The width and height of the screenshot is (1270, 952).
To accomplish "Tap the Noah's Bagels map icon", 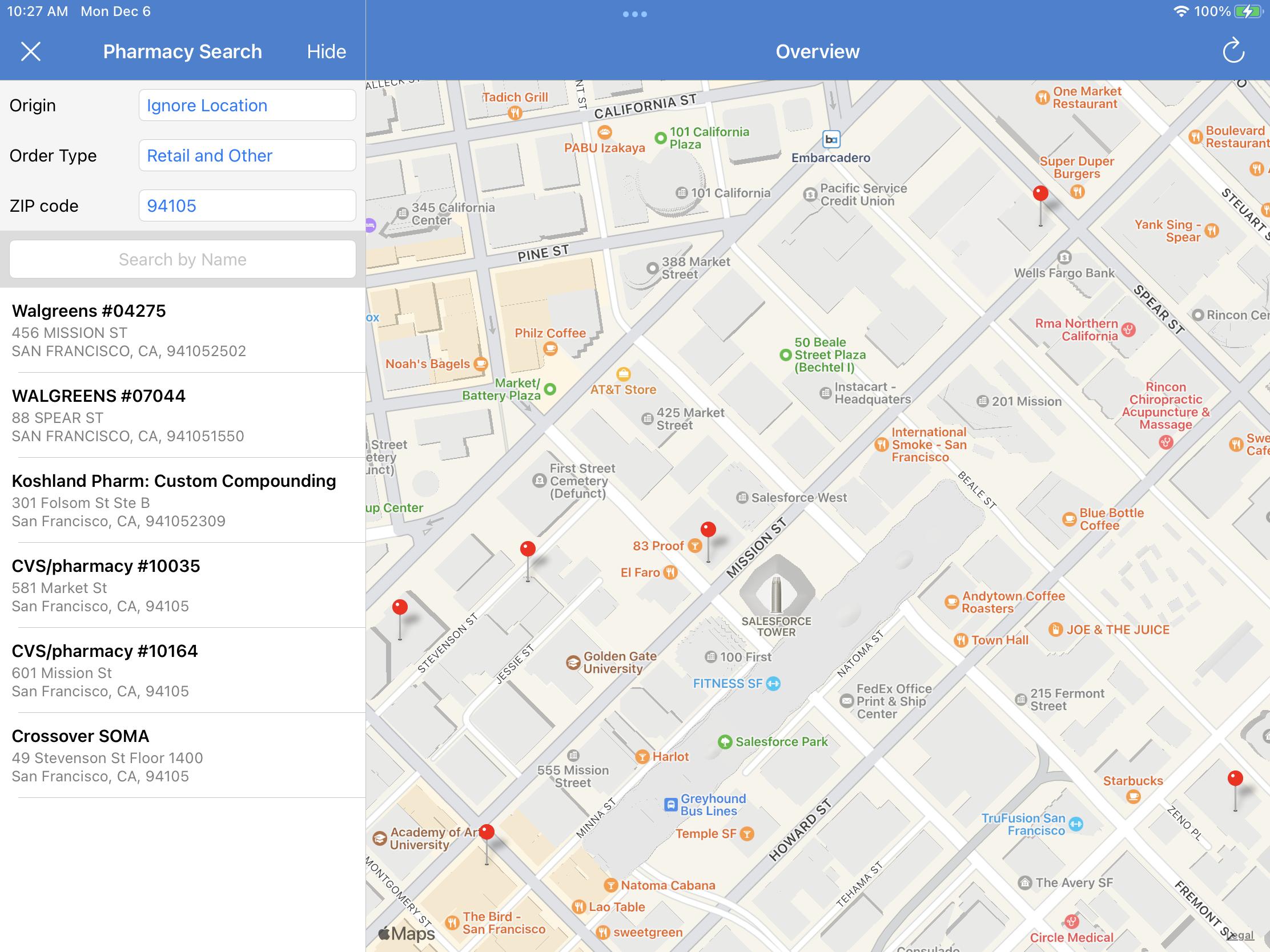I will click(481, 364).
